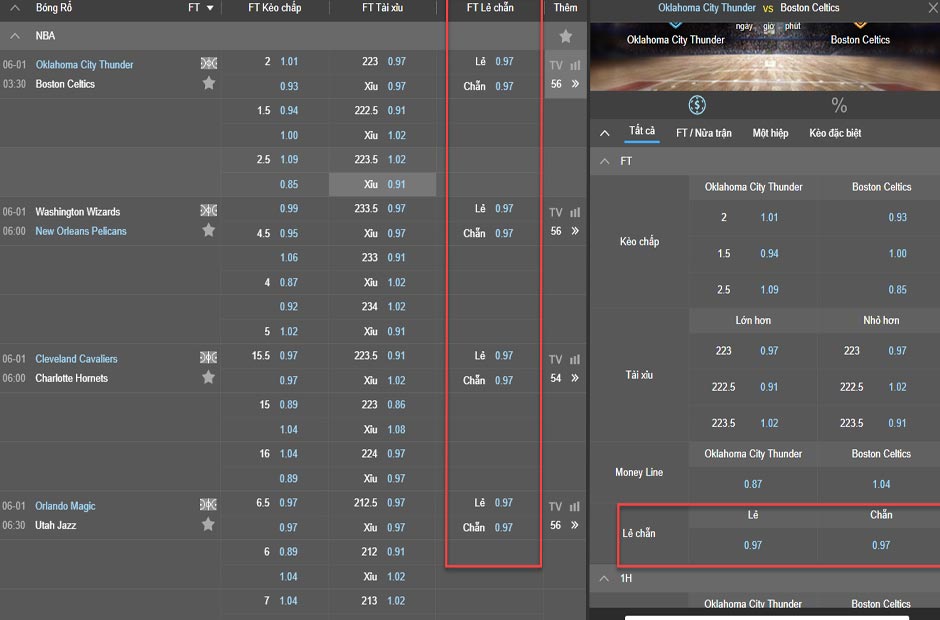Click the Boston Celtics team name in list
The height and width of the screenshot is (620, 940).
pyautogui.click(x=65, y=84)
